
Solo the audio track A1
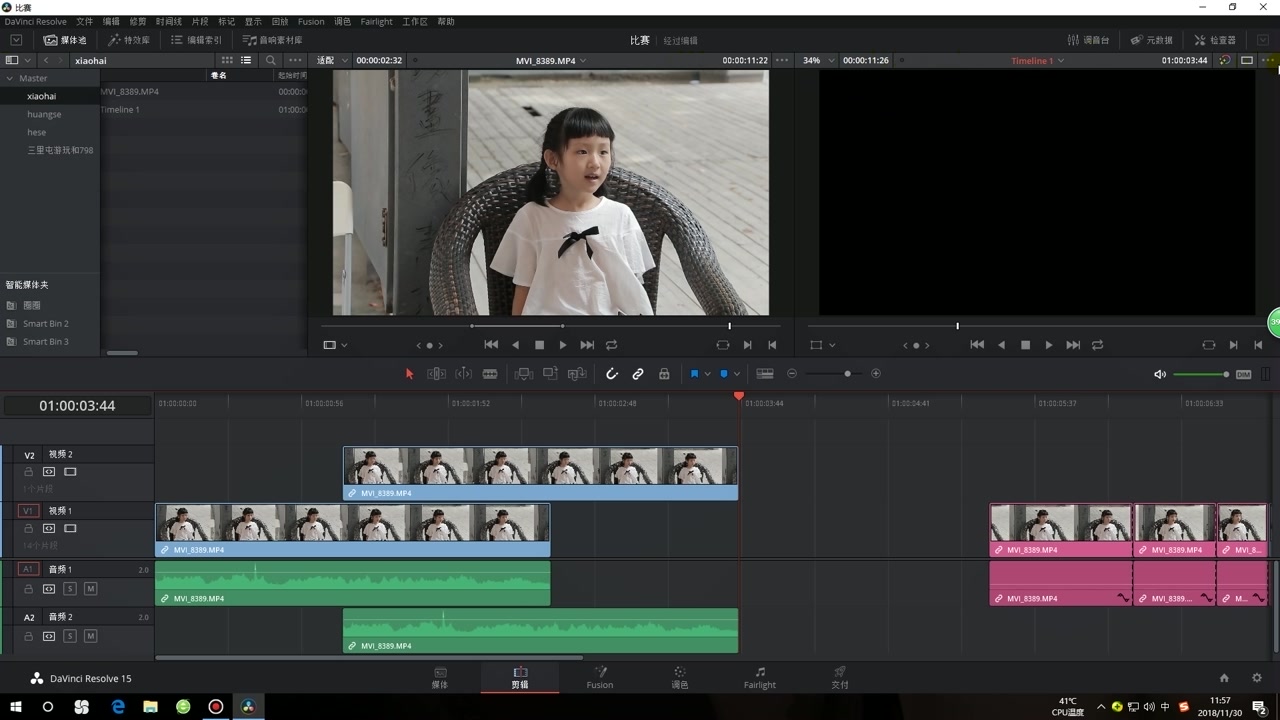coord(70,589)
